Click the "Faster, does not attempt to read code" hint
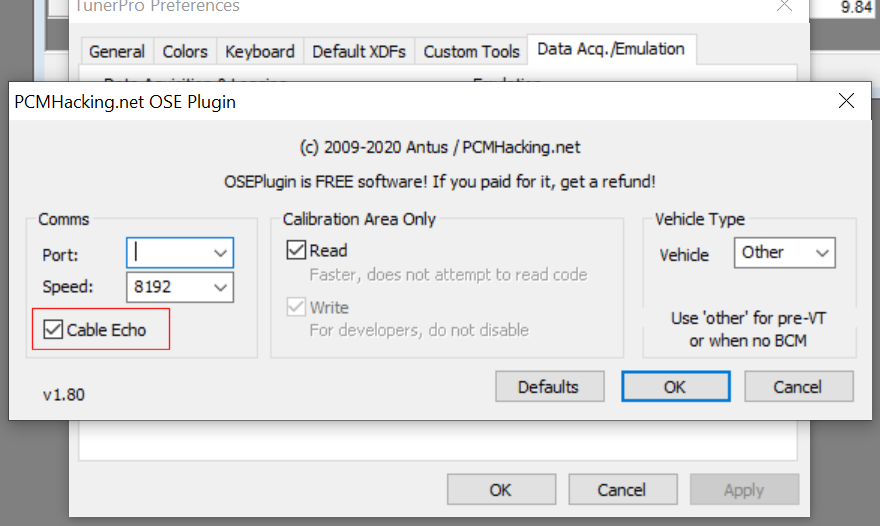This screenshot has height=526, width=880. click(448, 275)
